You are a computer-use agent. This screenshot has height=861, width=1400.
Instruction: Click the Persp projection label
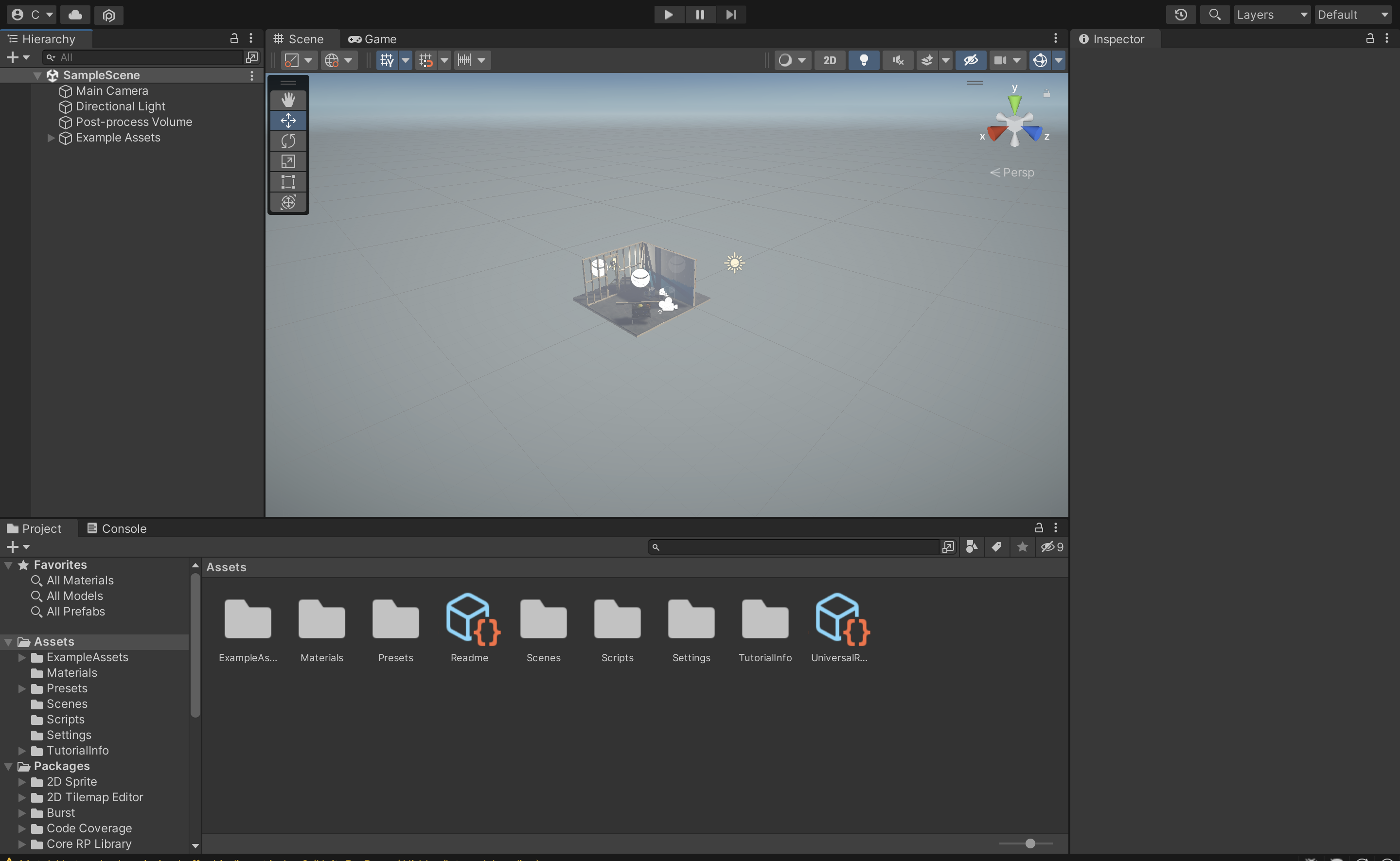point(1013,173)
